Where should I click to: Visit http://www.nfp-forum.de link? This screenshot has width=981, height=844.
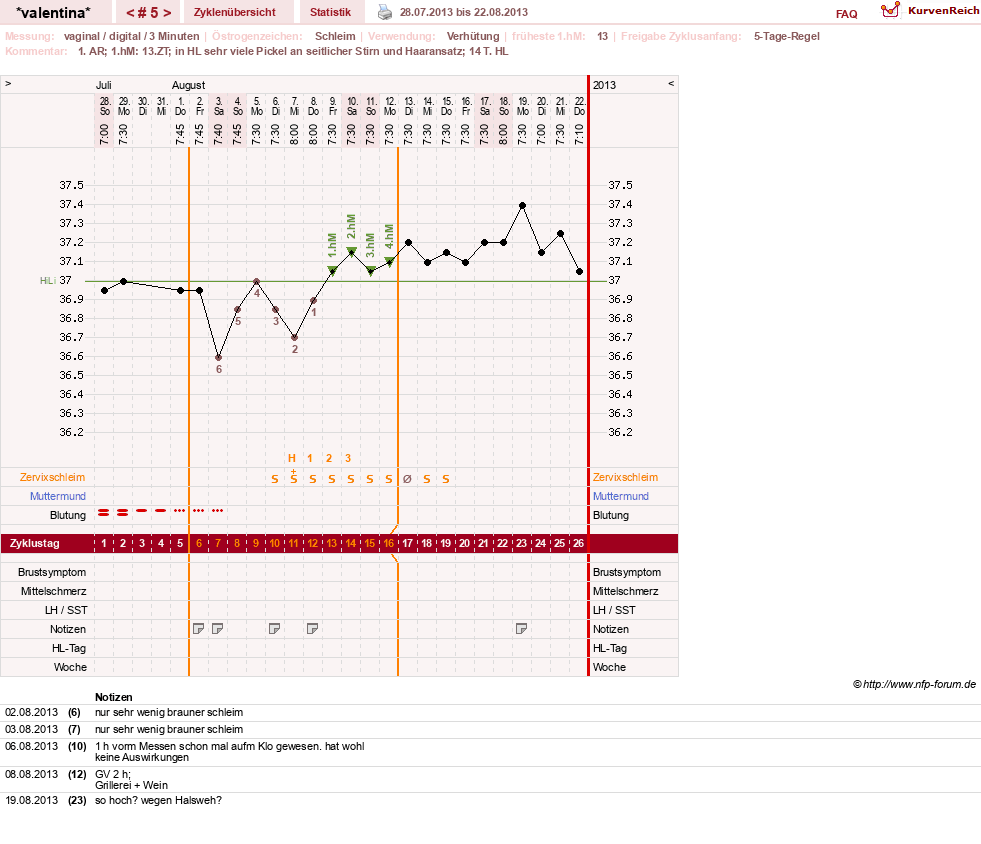[x=920, y=684]
